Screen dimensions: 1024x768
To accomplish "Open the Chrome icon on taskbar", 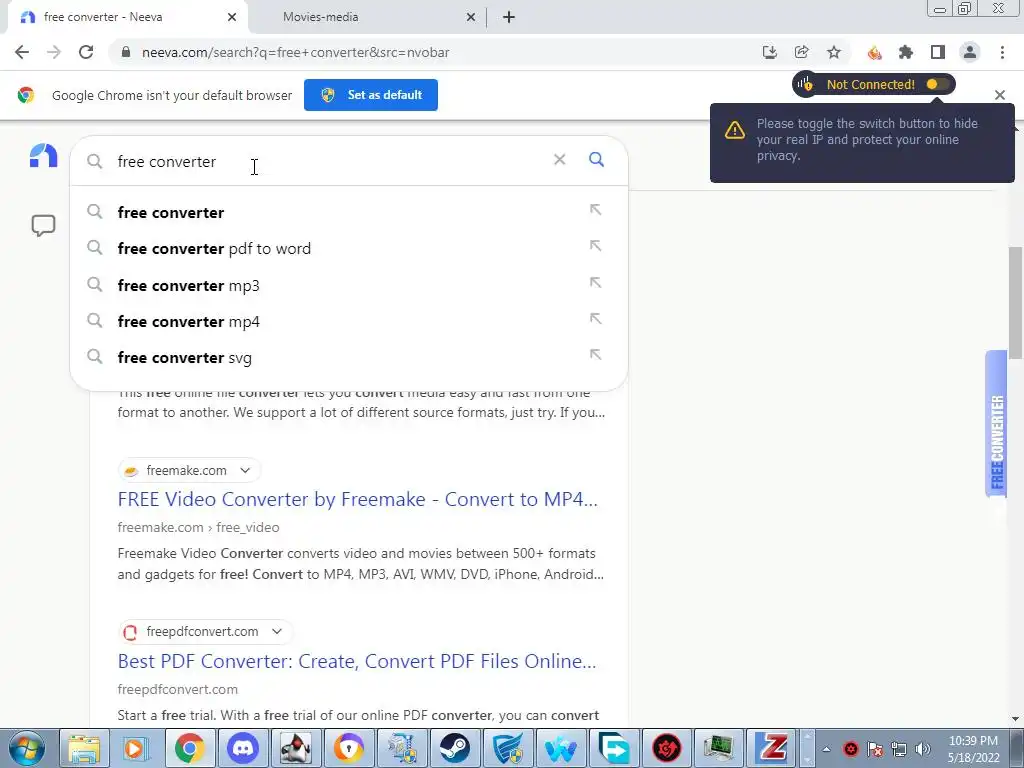I will point(190,748).
